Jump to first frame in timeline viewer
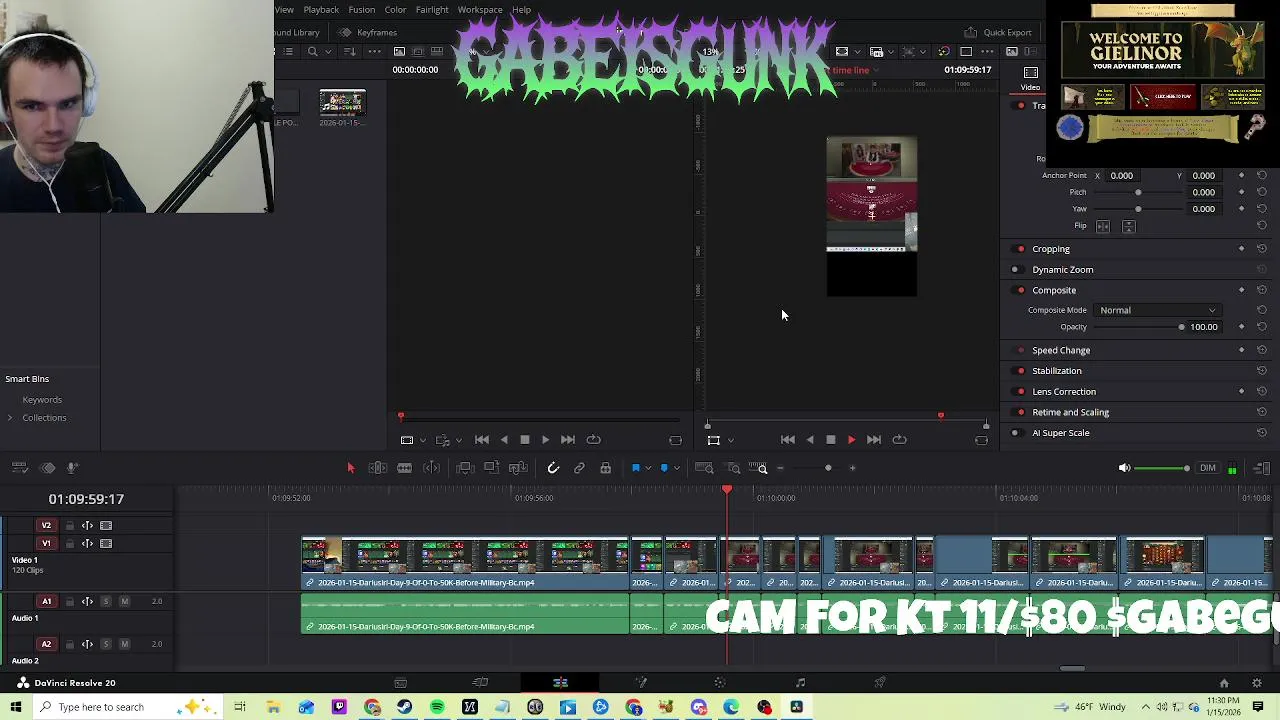Screen dimensions: 1280x720 click(787, 440)
